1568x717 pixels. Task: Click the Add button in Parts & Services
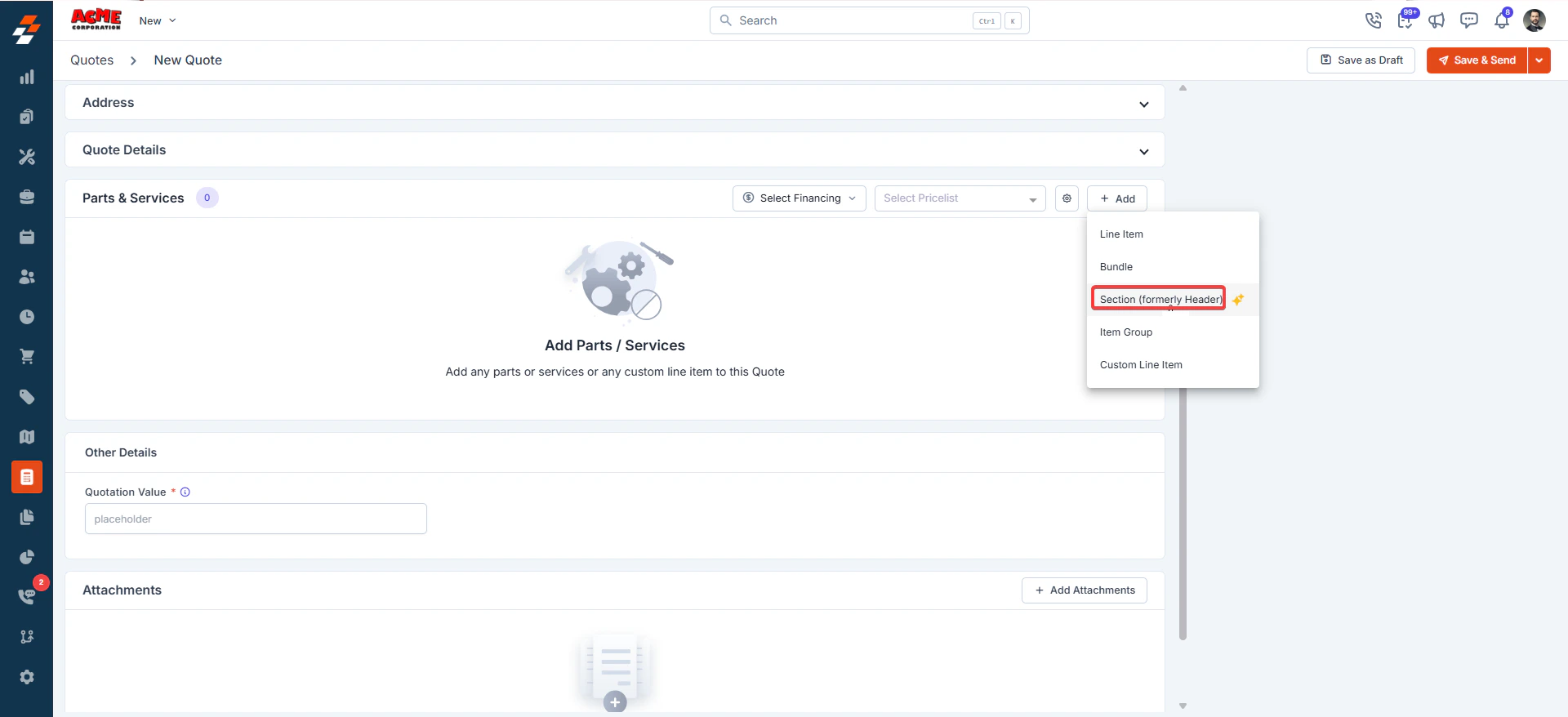coord(1117,198)
